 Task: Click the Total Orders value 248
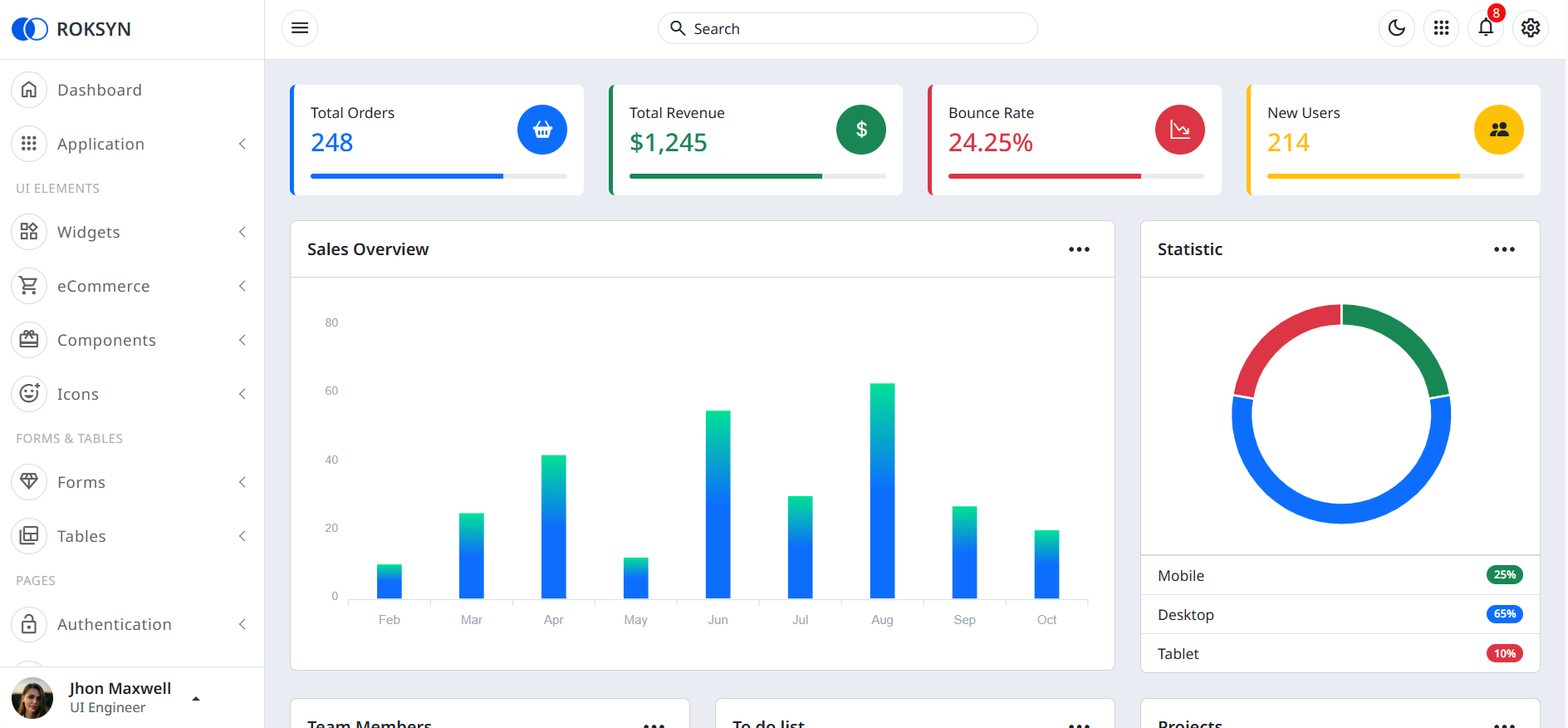[332, 143]
